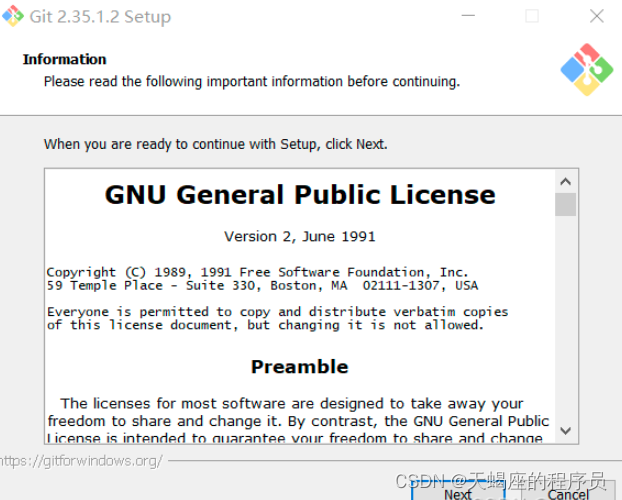The height and width of the screenshot is (500, 622).
Task: Click the disabled maximize window button
Action: 532,16
